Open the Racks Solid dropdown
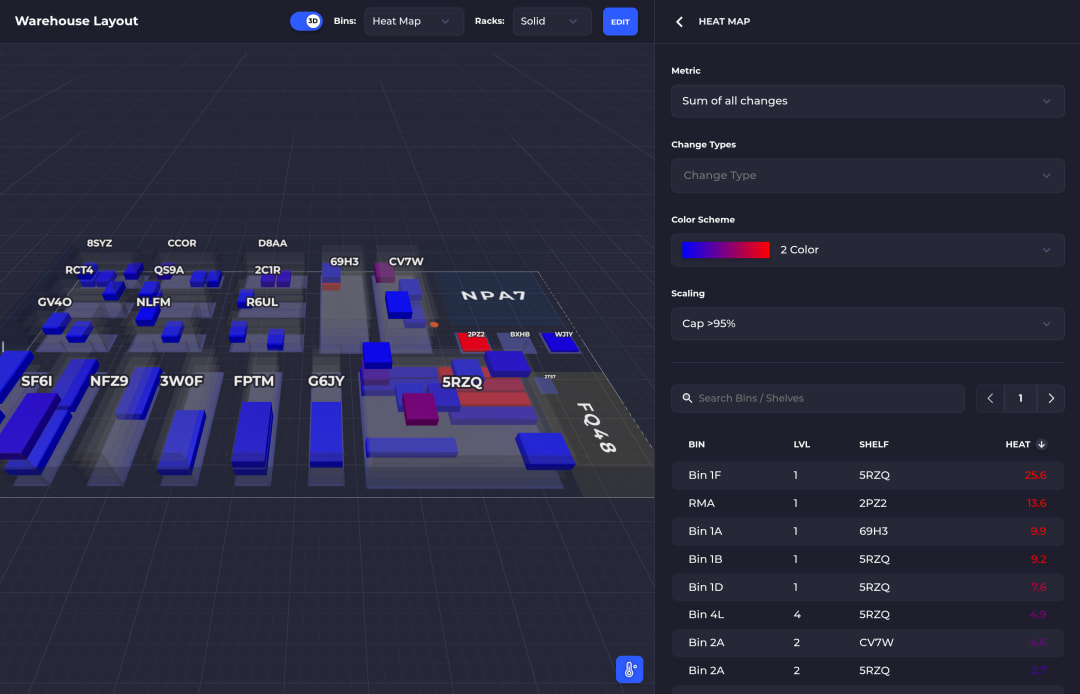1080x694 pixels. pos(552,21)
